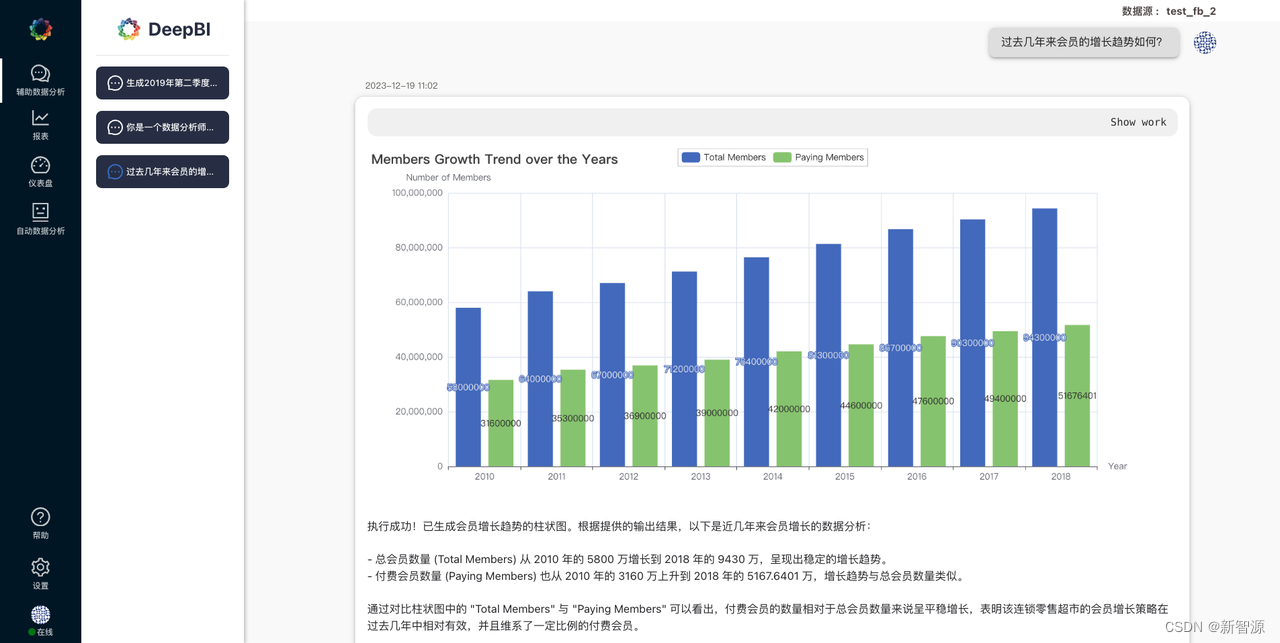1280x643 pixels.
Task: Click the DeepBI logo at top of sidebar
Action: 40,29
